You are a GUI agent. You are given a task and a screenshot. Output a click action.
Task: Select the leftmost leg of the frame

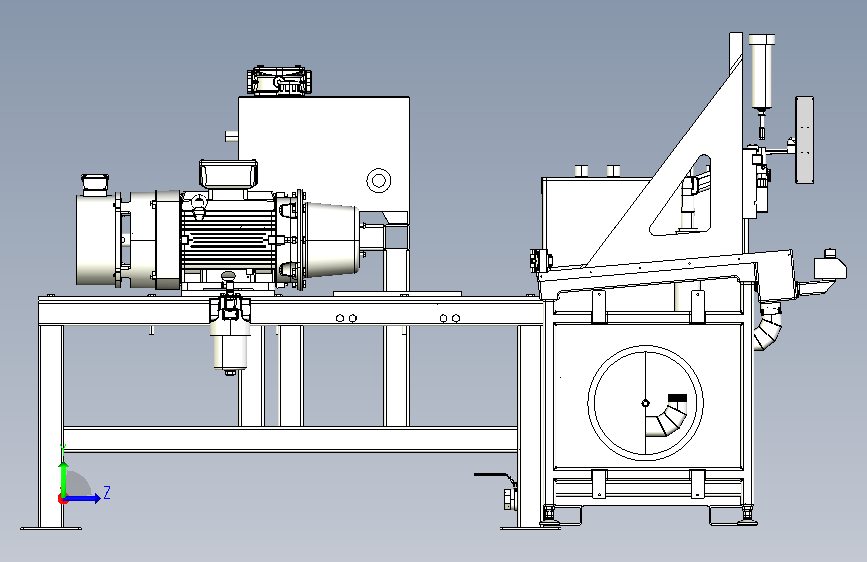(51, 426)
